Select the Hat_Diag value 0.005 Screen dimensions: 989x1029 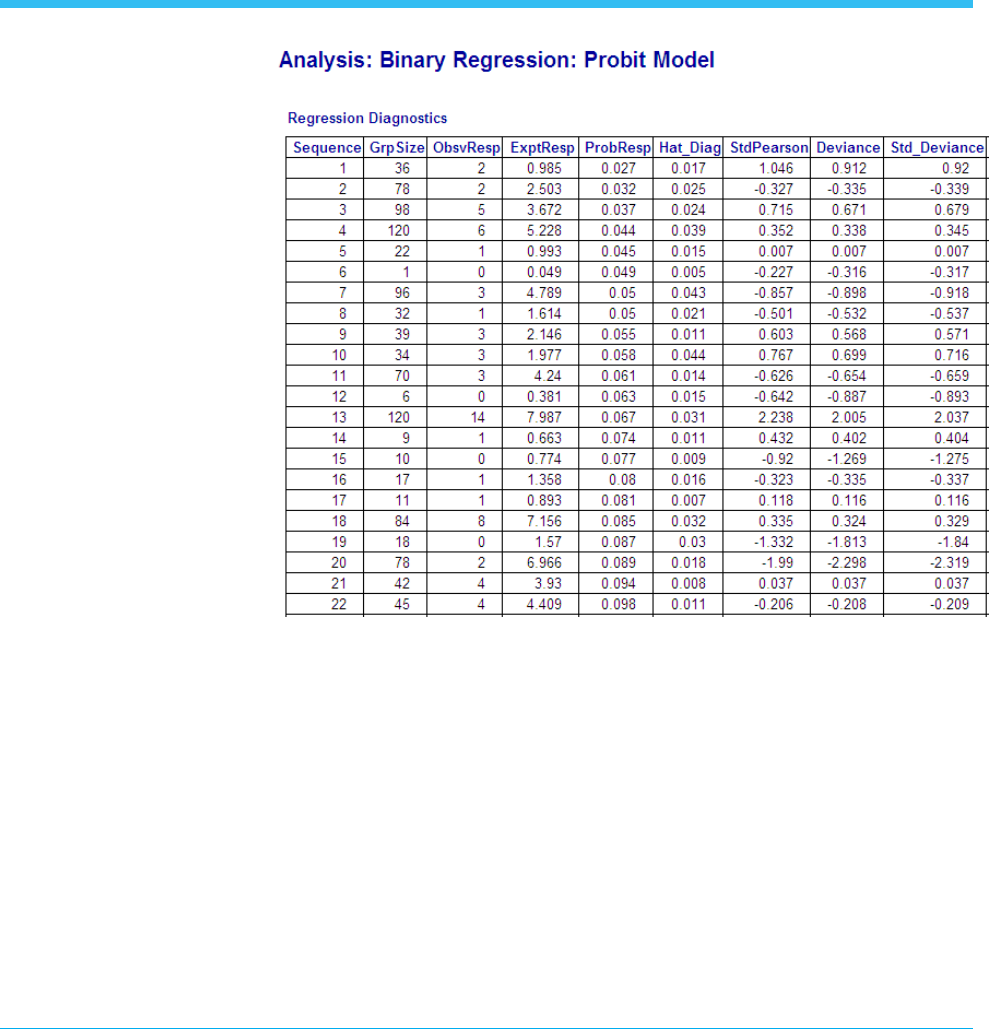[x=688, y=272]
